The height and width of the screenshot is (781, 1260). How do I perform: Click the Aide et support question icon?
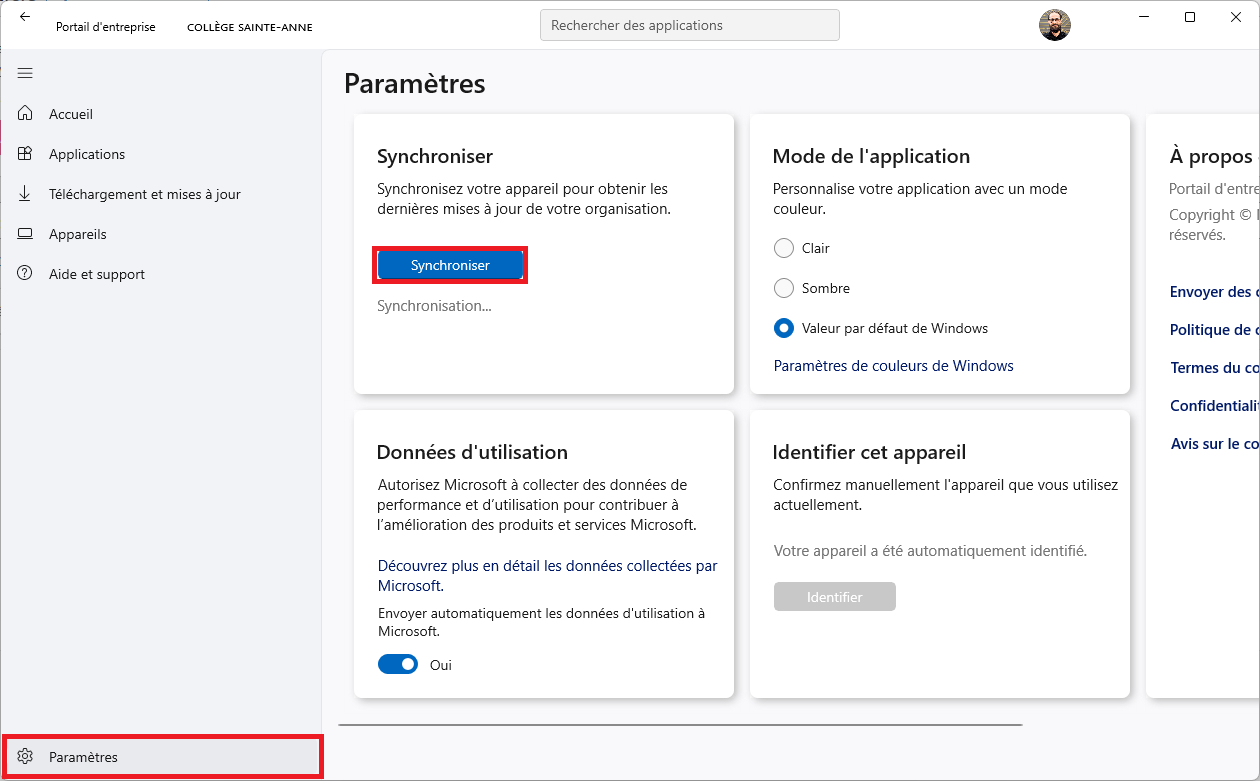(x=26, y=274)
